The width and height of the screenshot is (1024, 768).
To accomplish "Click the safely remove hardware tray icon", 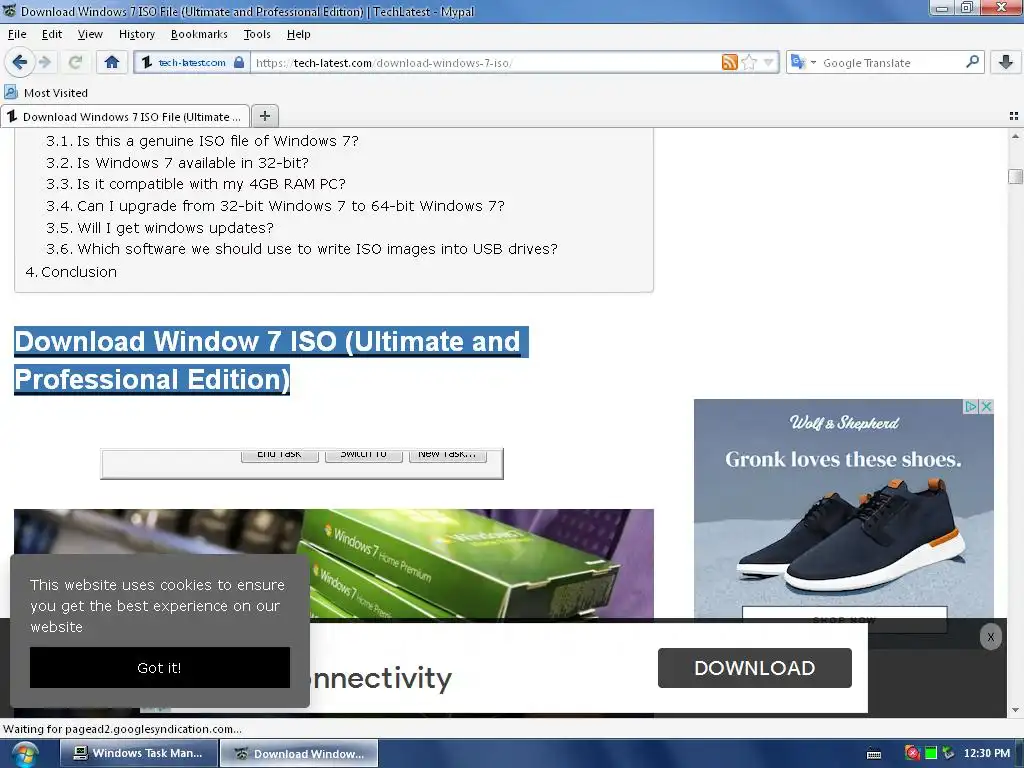I will (948, 753).
